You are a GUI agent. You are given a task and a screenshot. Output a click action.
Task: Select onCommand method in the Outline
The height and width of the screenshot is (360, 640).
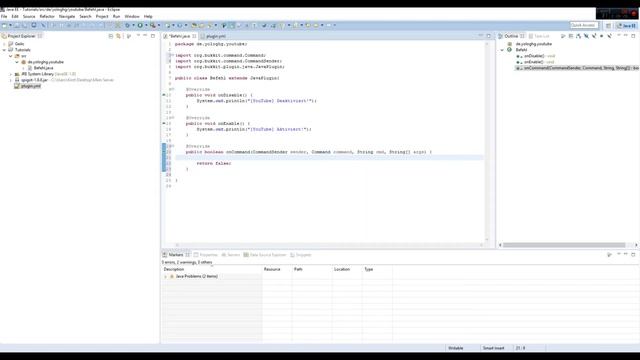pos(577,68)
